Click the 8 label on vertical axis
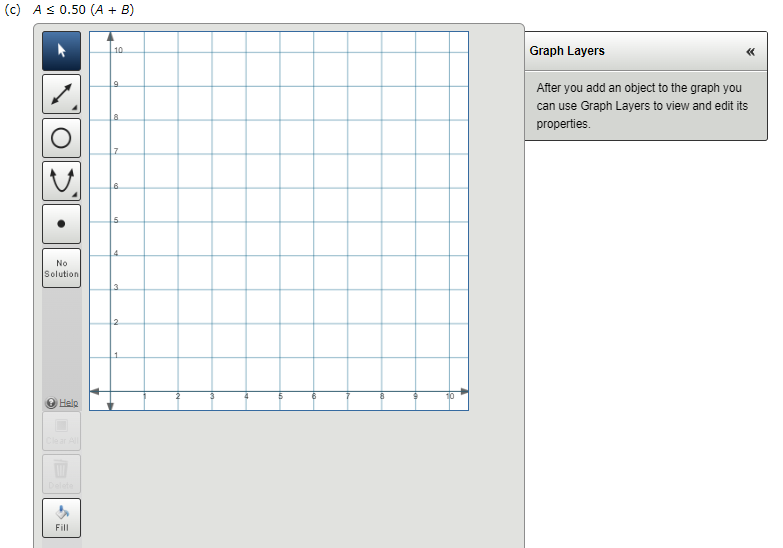This screenshot has height=548, width=783. 116,117
